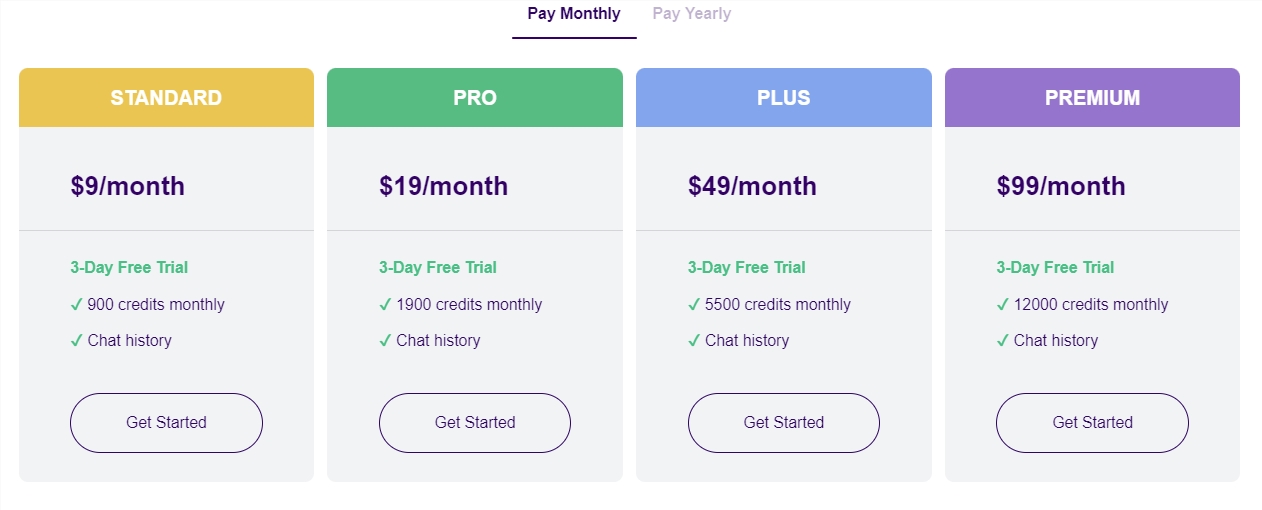Click the checkmark beside 12000 credits monthly
Screen dimensions: 1262x510
pos(1003,304)
